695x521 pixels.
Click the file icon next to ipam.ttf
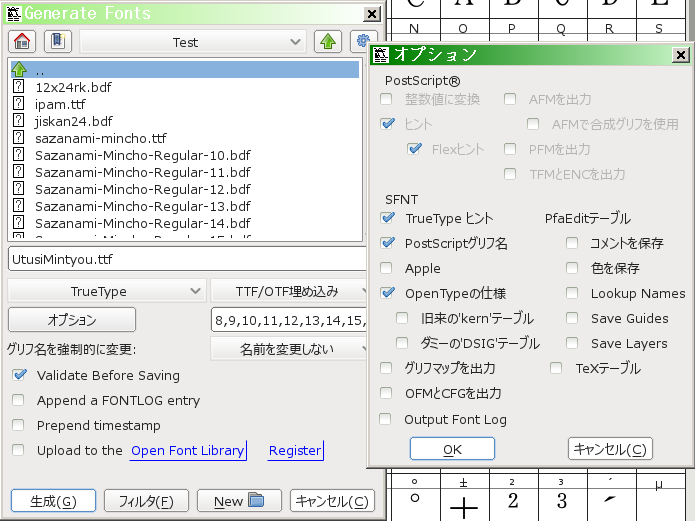(18, 103)
